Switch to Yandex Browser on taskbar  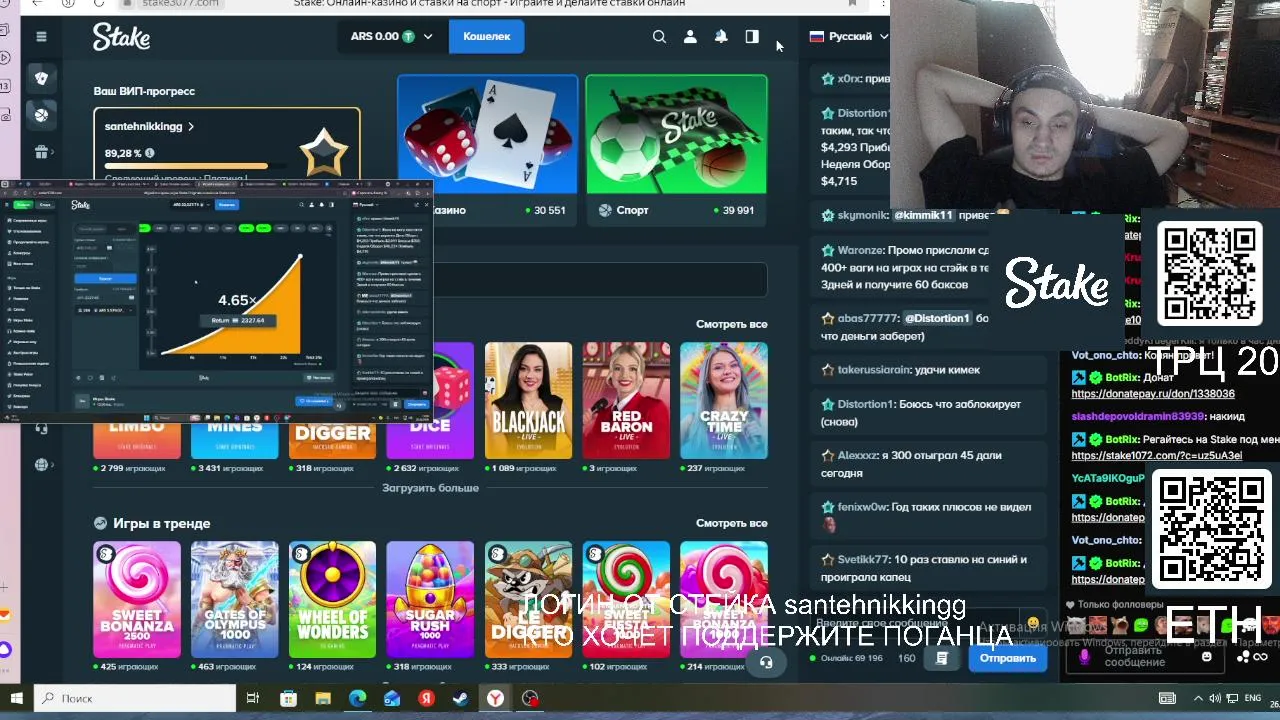pyautogui.click(x=496, y=698)
